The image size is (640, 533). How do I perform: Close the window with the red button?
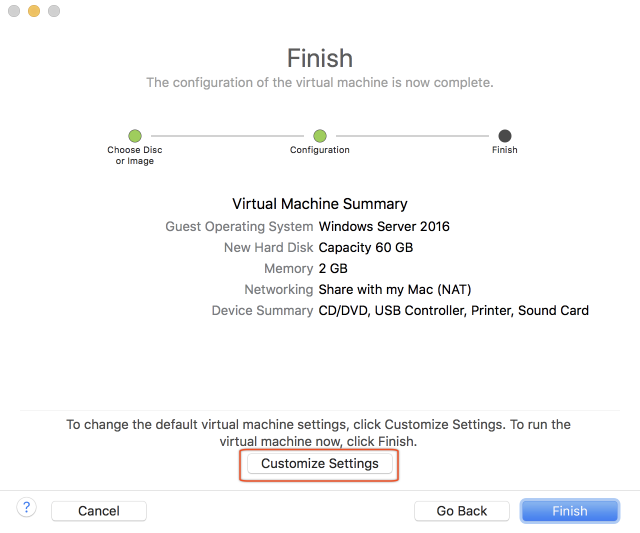(x=14, y=11)
